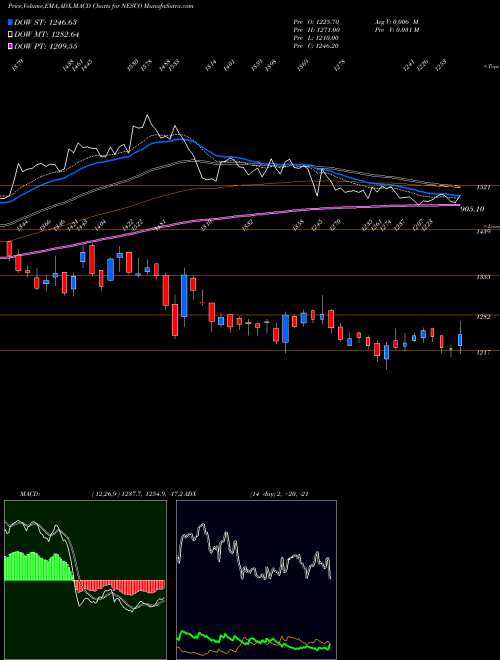Click the 'Pre V: 0.031 M' volume text

coord(397,30)
